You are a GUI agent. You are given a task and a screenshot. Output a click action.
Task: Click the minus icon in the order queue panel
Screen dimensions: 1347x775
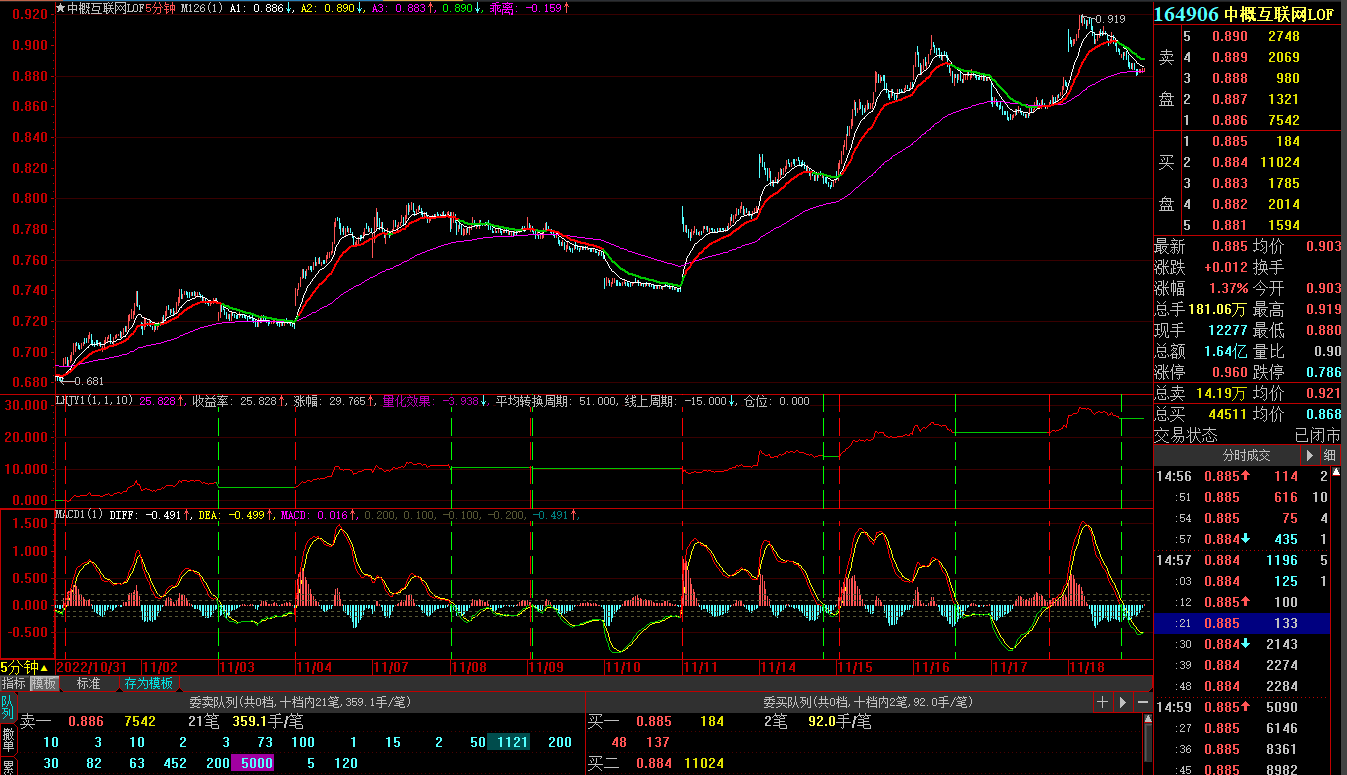coord(1143,702)
